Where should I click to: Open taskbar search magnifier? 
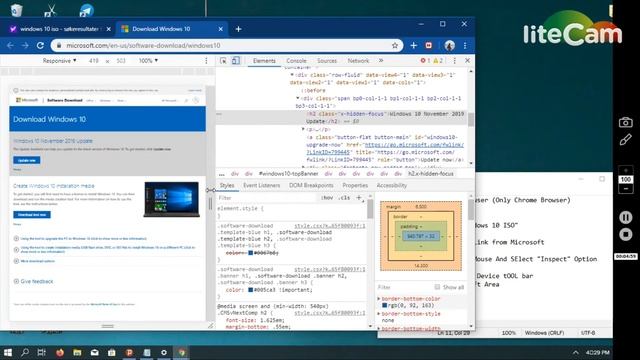coord(25,352)
